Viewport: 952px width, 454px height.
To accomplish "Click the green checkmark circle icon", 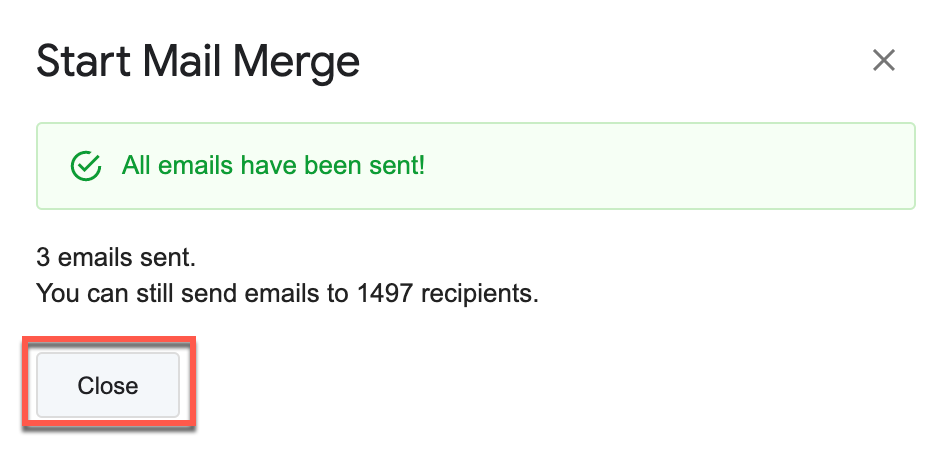I will 87,166.
